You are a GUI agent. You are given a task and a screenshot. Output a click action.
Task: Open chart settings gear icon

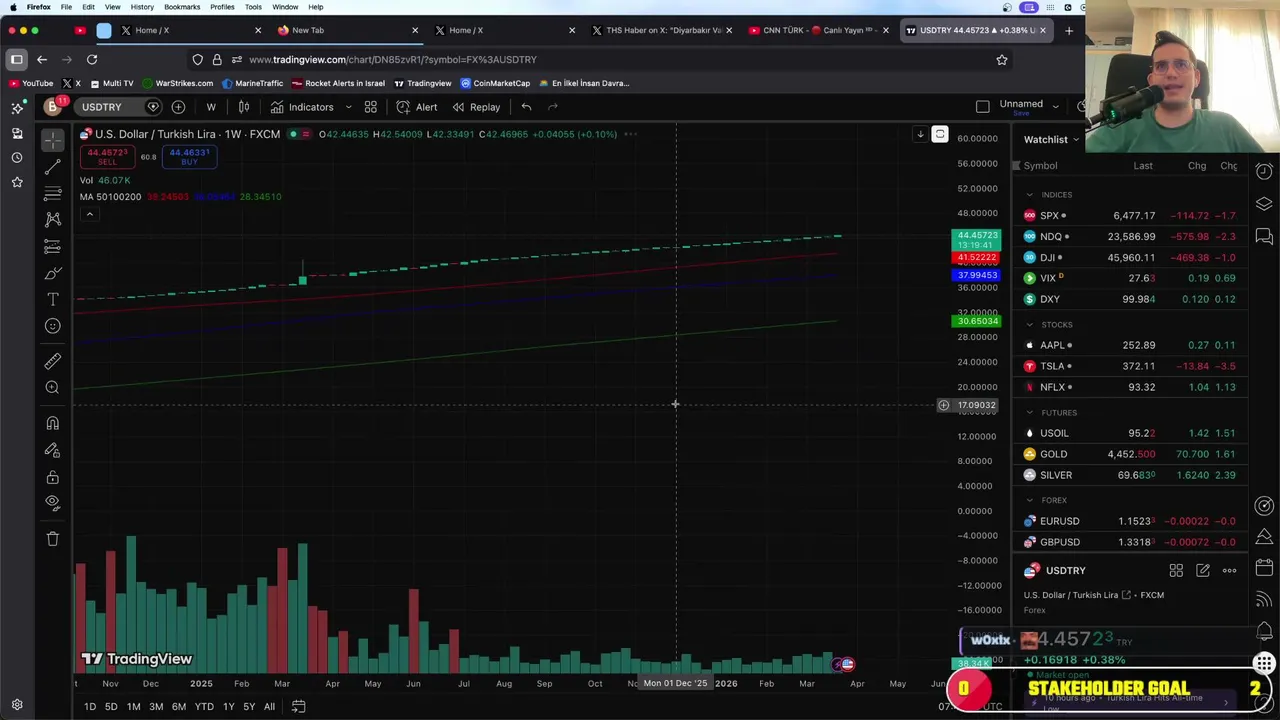pyautogui.click(x=17, y=705)
